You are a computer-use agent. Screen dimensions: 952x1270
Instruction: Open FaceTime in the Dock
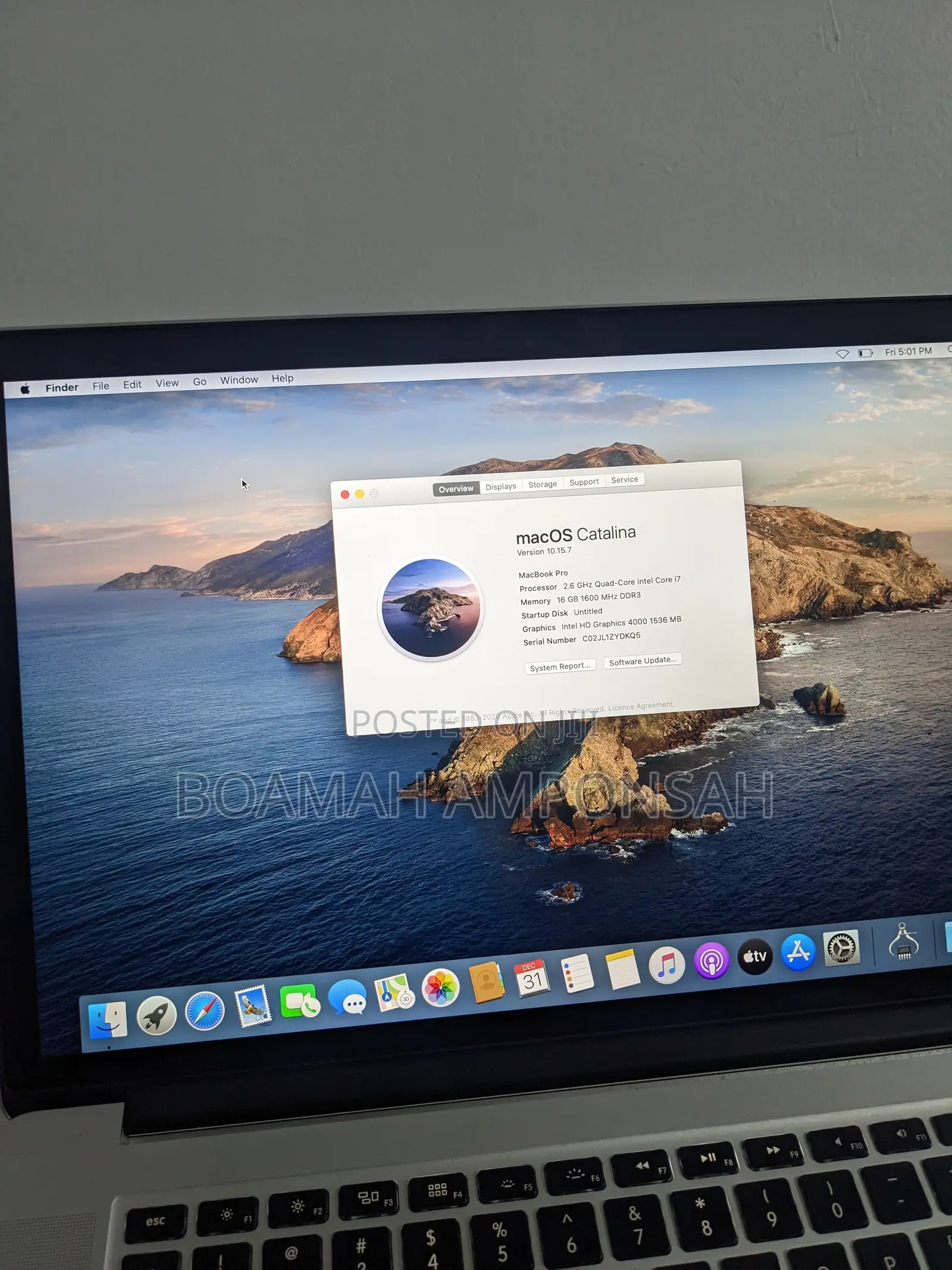click(x=300, y=1001)
